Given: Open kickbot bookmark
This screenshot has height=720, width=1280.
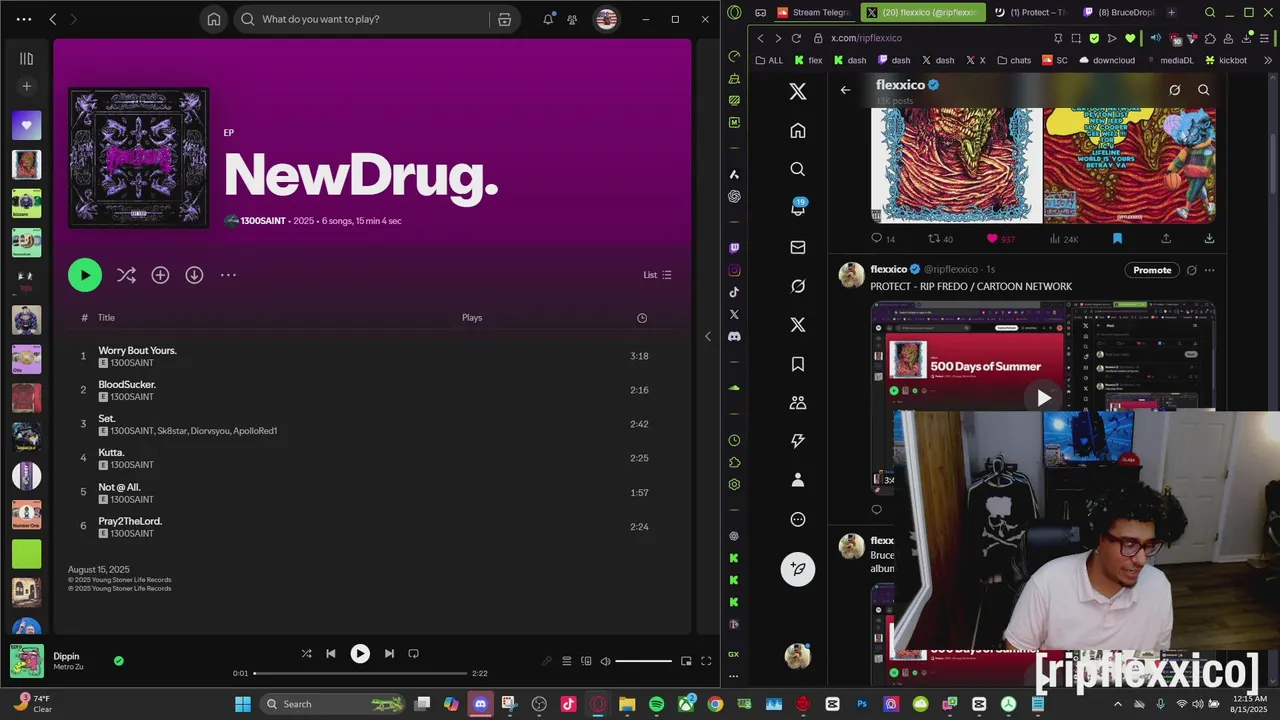Looking at the screenshot, I should click(1226, 60).
